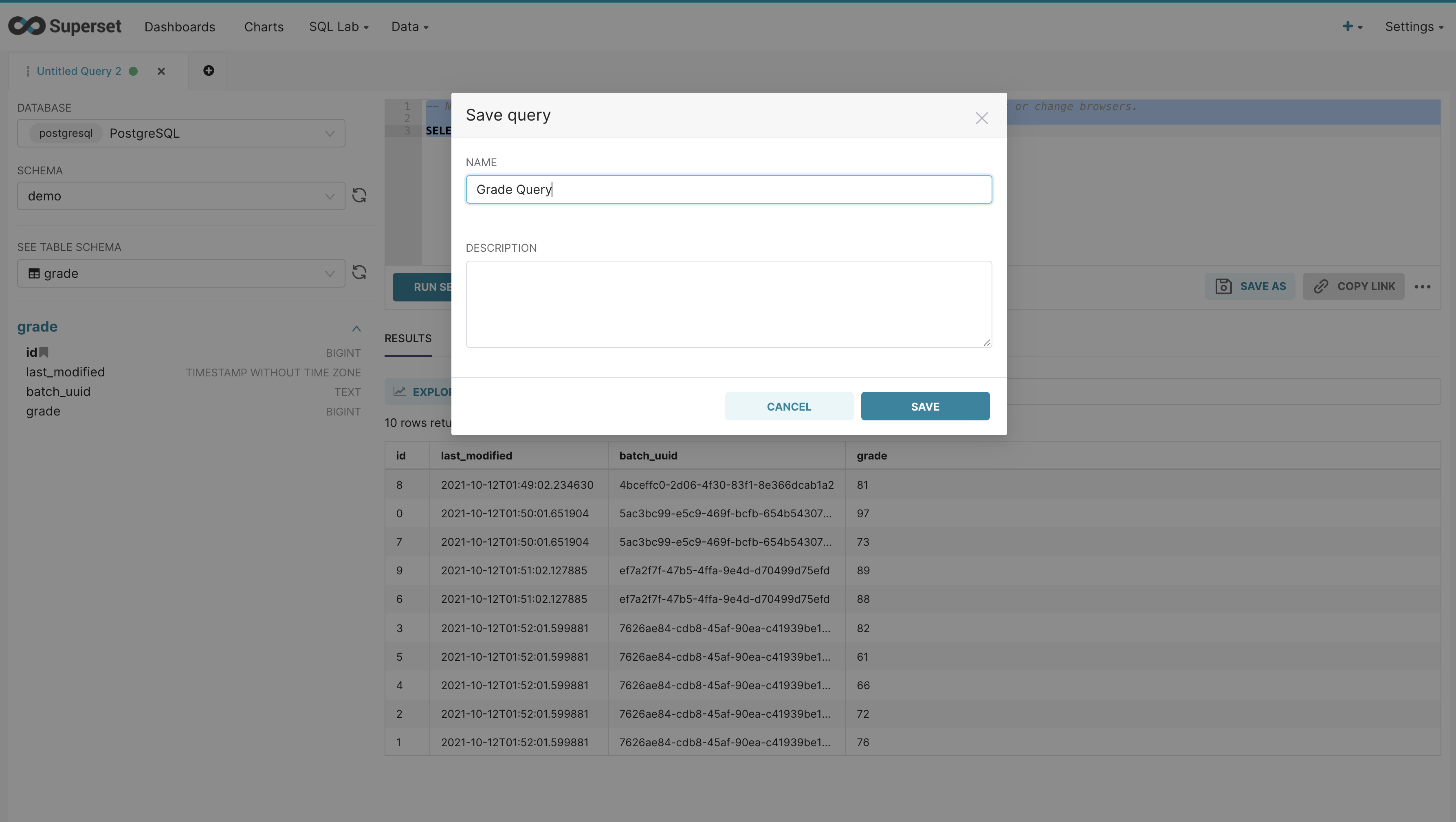Refresh the table list icon

(359, 273)
